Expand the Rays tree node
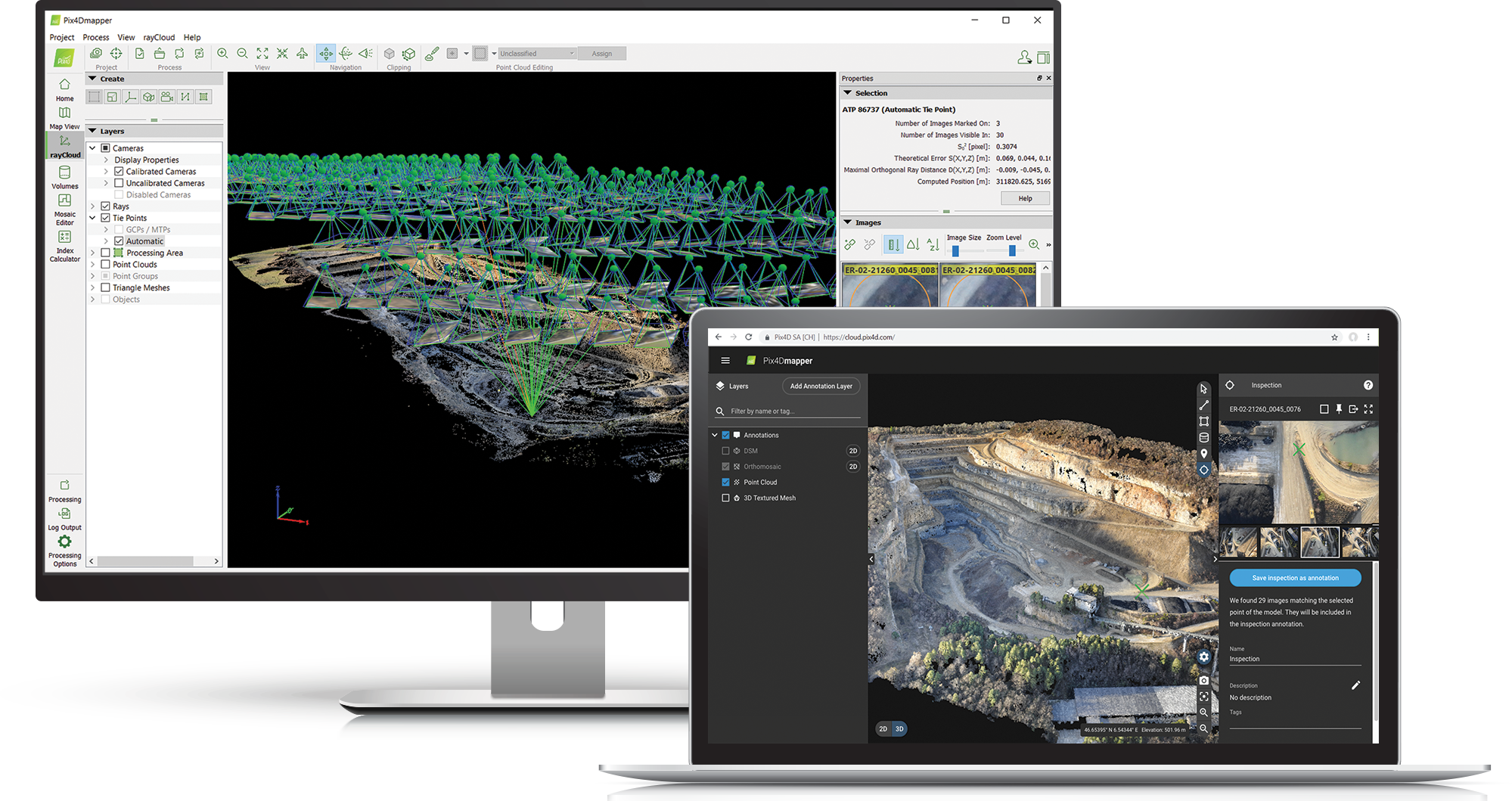This screenshot has height=801, width=1512. 92,206
